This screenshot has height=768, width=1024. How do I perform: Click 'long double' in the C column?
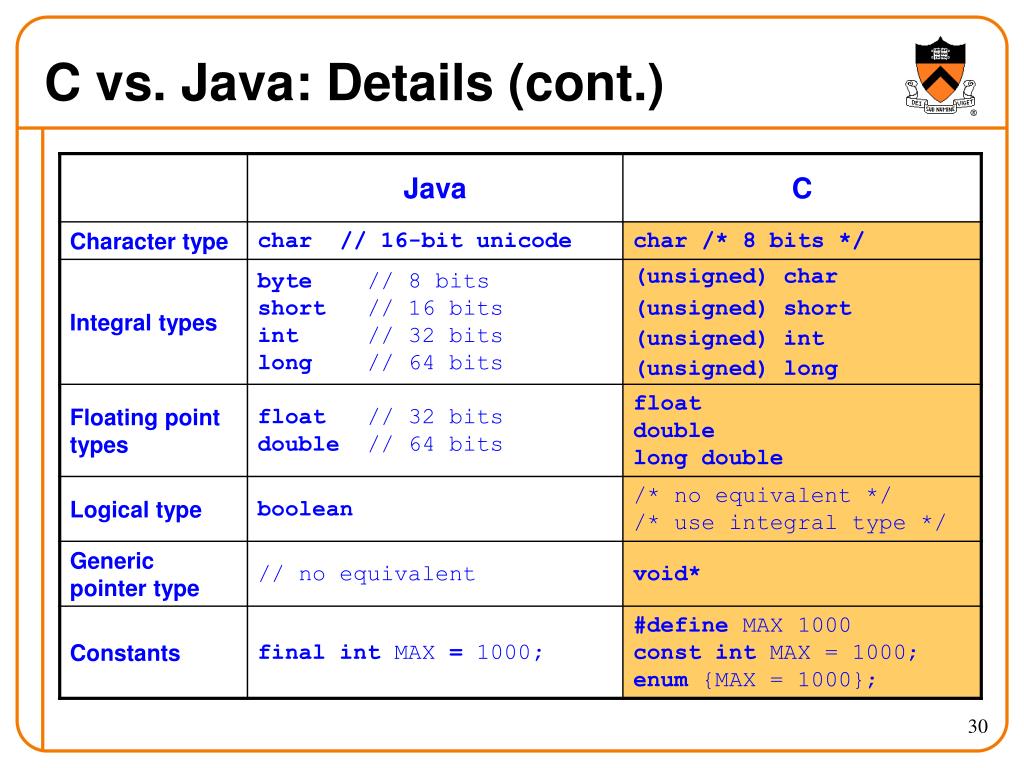coord(708,458)
